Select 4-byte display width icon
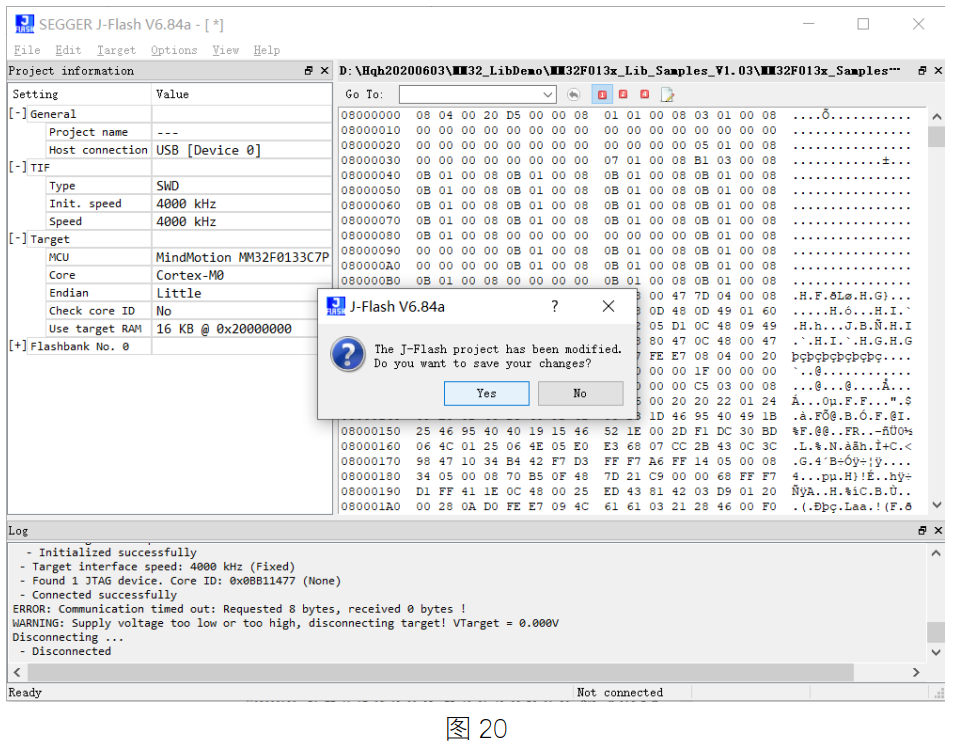 click(644, 94)
